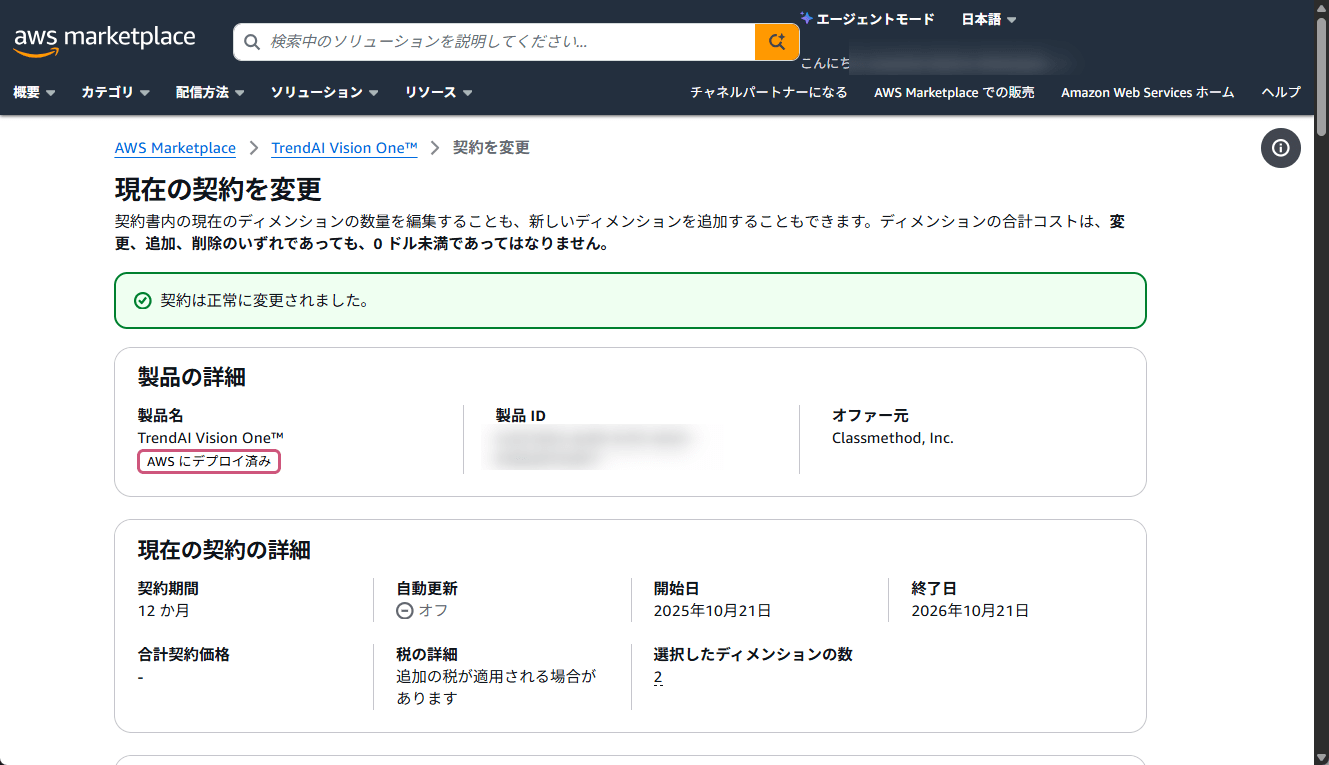
Task: Expand the 配信方法 menu
Action: [x=210, y=92]
